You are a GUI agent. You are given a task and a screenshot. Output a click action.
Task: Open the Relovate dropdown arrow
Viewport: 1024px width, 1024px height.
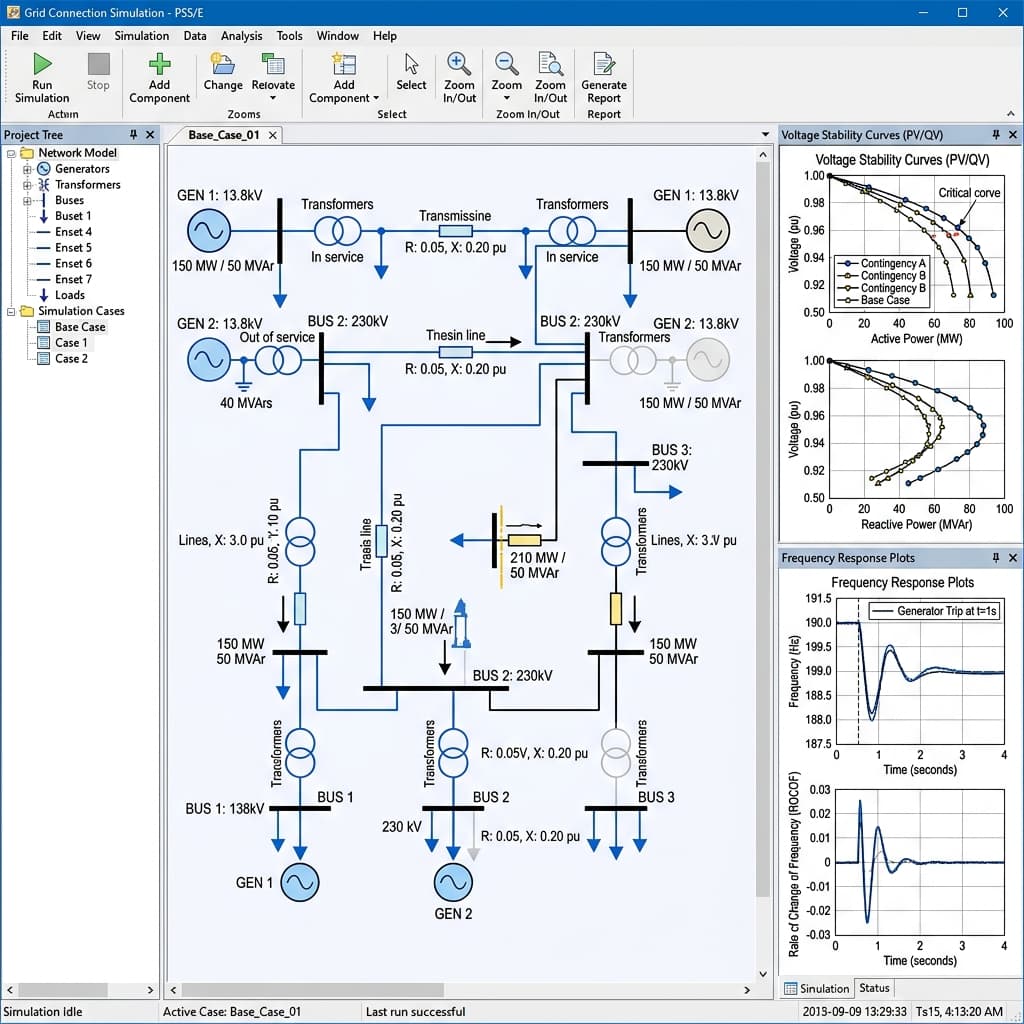pyautogui.click(x=273, y=99)
